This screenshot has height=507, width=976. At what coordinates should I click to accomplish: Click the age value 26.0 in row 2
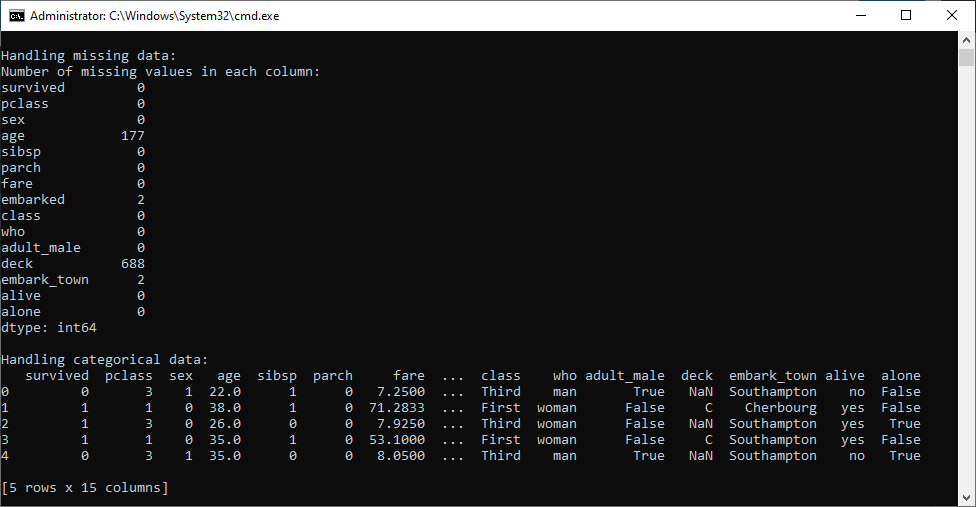[x=225, y=424]
